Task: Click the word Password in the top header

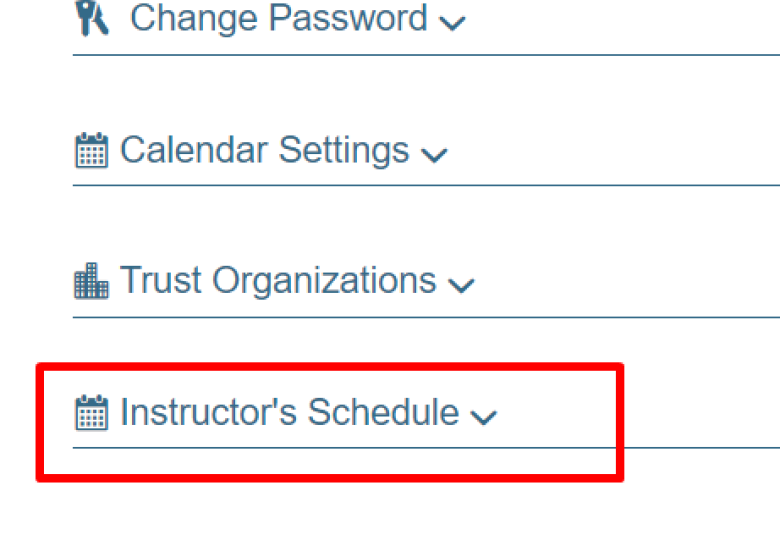Action: pos(348,18)
